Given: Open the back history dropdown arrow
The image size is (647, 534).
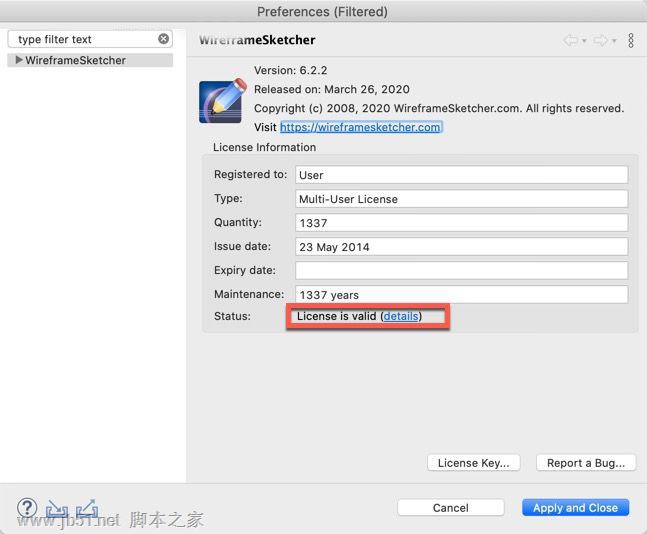Looking at the screenshot, I should (584, 41).
